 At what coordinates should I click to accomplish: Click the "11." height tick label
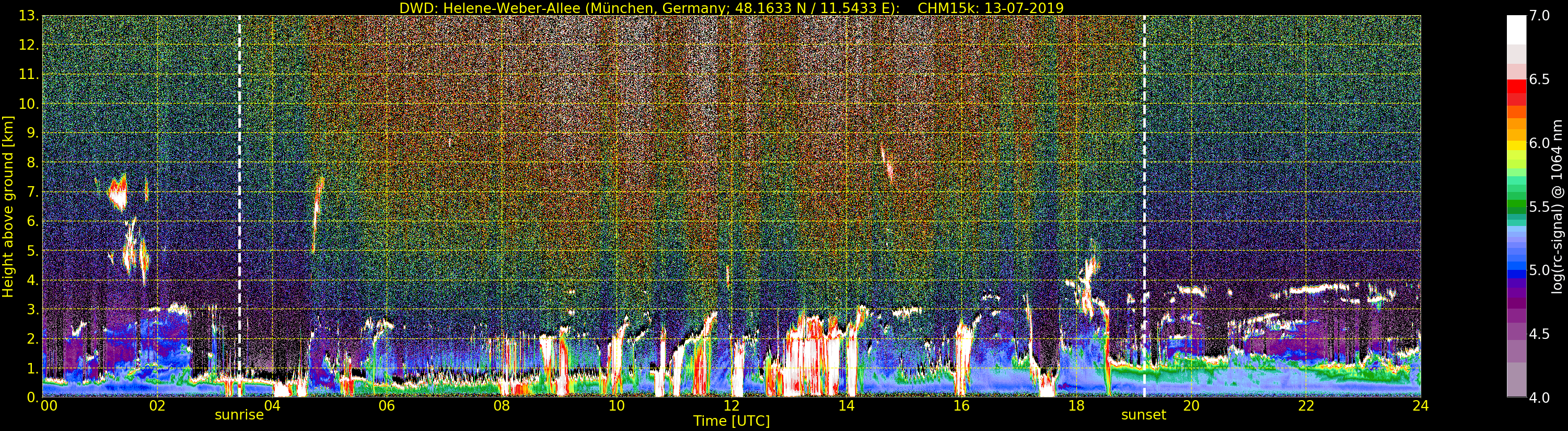pos(28,74)
